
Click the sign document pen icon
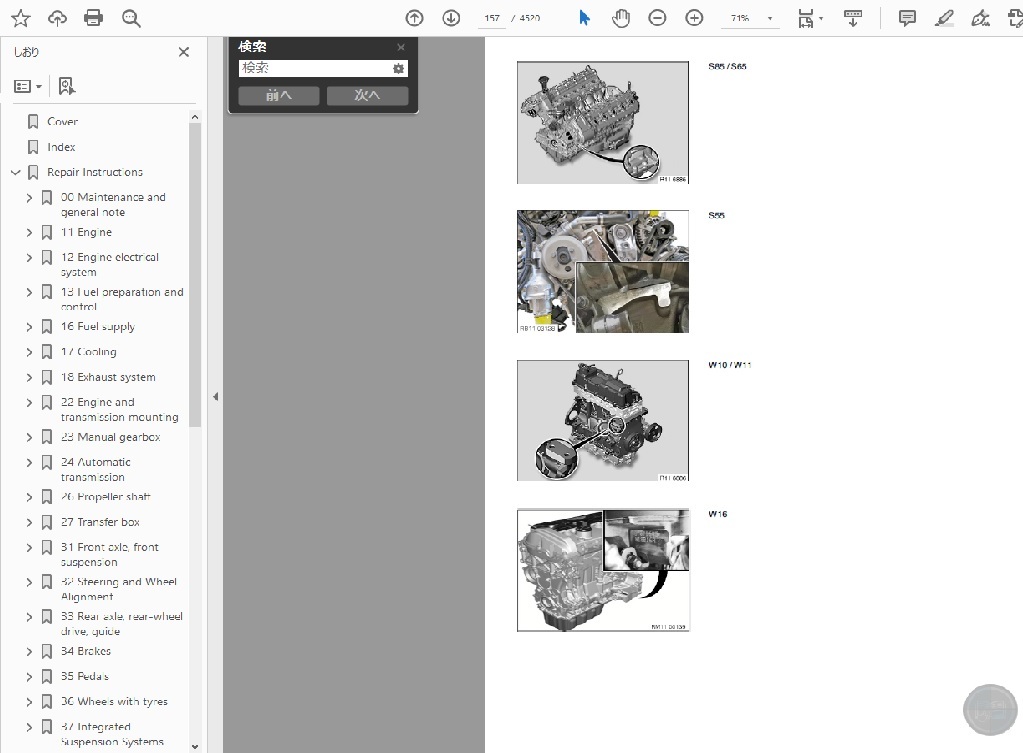pos(980,18)
